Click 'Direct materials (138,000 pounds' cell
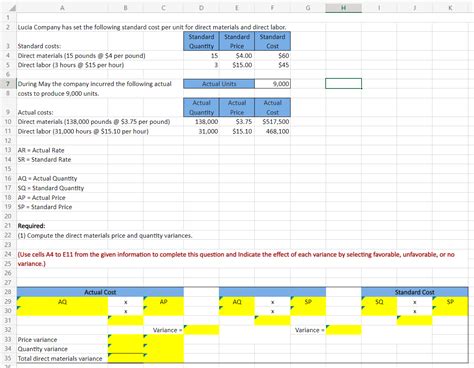The image size is (474, 368). click(x=94, y=122)
